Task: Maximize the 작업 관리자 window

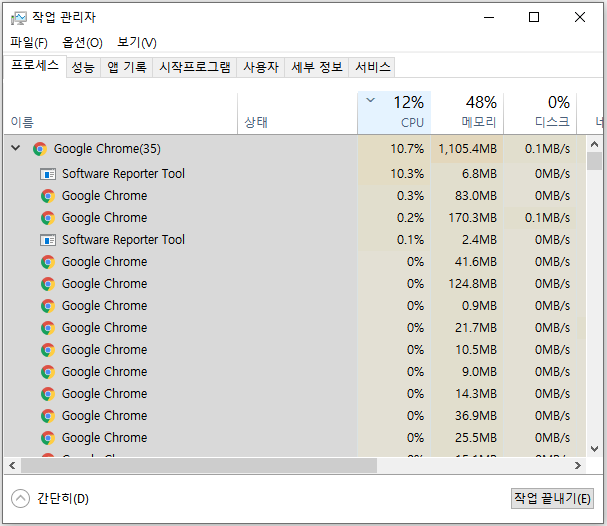Action: click(534, 17)
